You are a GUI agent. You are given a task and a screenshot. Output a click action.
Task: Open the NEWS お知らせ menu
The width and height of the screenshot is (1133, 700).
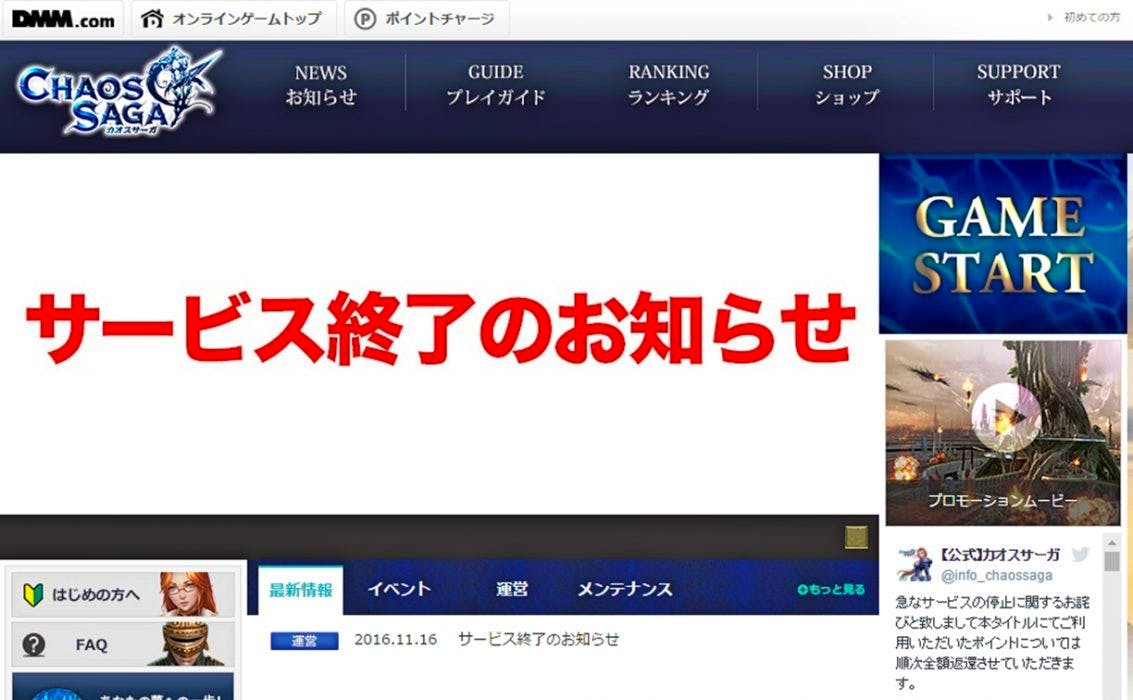pyautogui.click(x=321, y=85)
